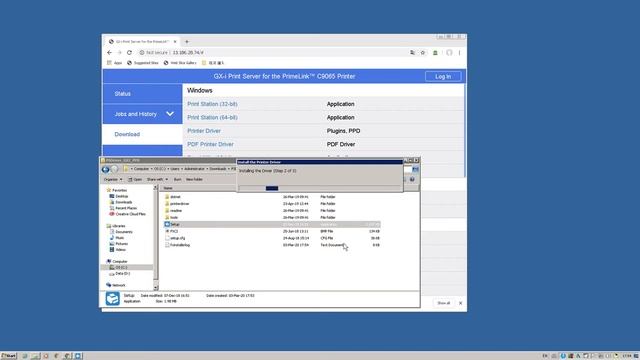Viewport: 640px width, 360px height.
Task: Click the Log In button
Action: click(x=443, y=76)
